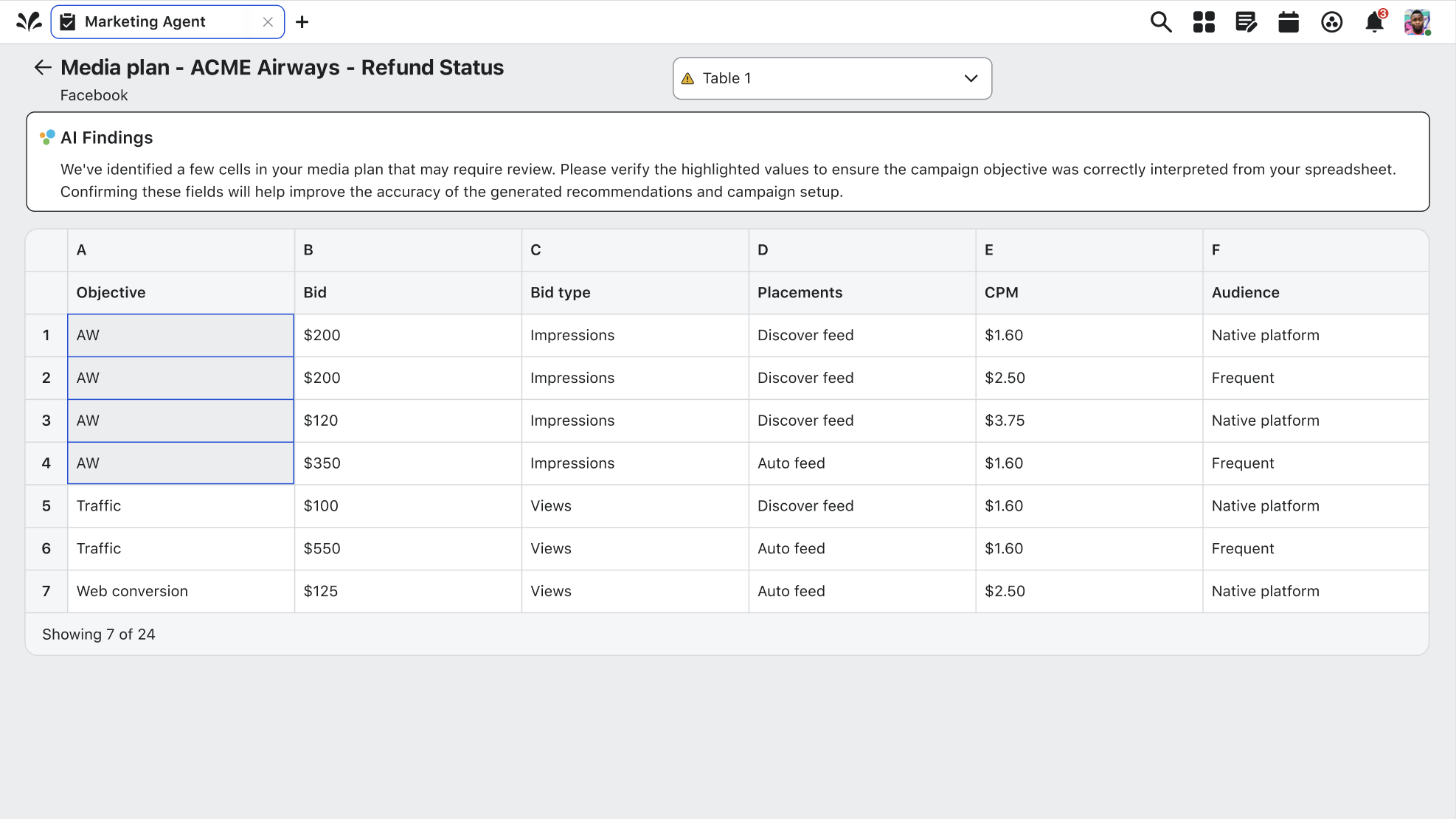Viewport: 1456px width, 819px height.
Task: Click column header D
Action: point(862,250)
